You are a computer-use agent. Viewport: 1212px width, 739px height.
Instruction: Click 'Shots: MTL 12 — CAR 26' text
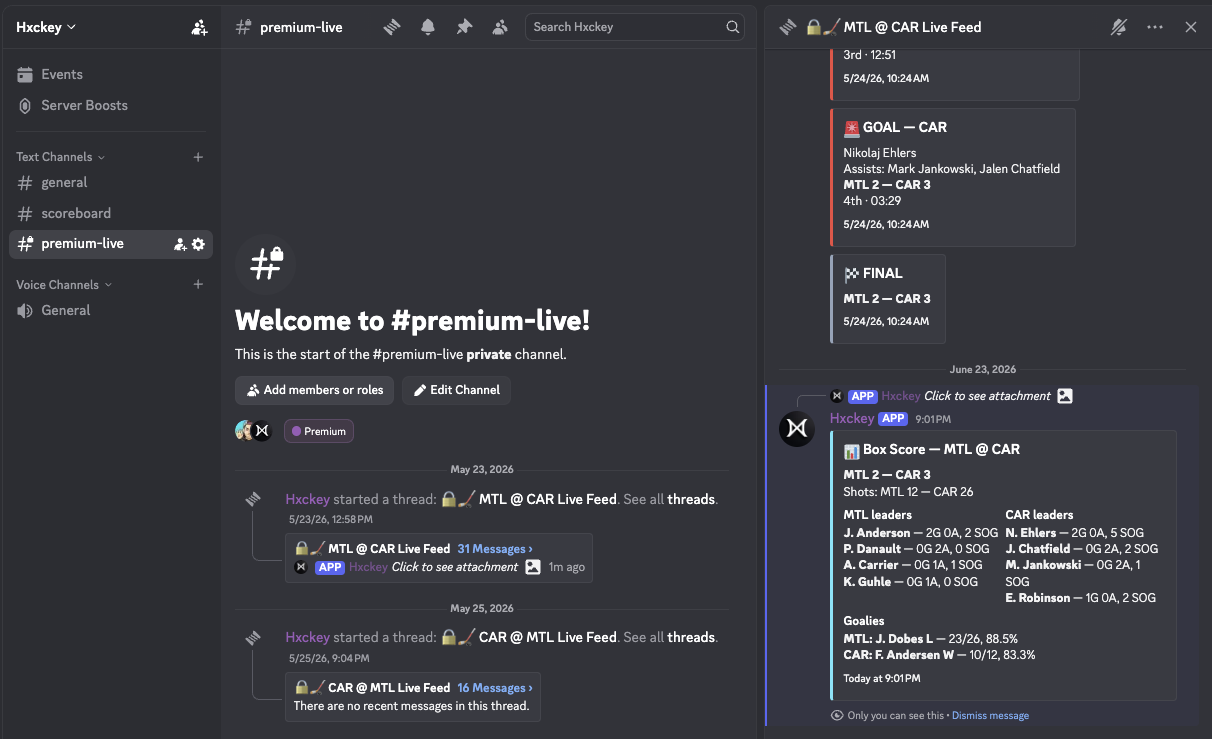(x=908, y=491)
